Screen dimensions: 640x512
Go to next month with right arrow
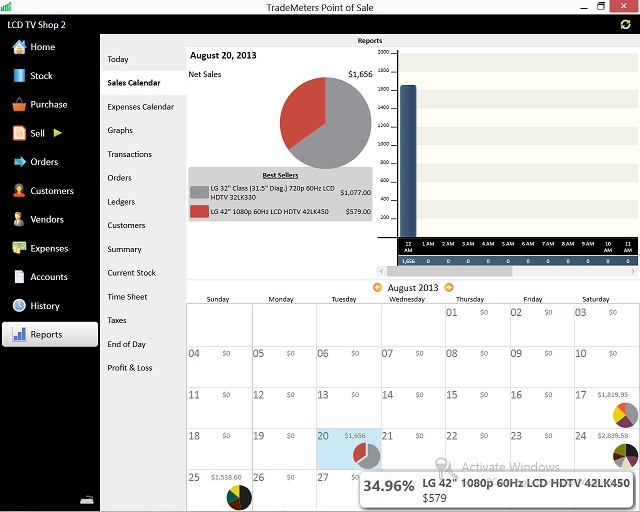coord(449,287)
